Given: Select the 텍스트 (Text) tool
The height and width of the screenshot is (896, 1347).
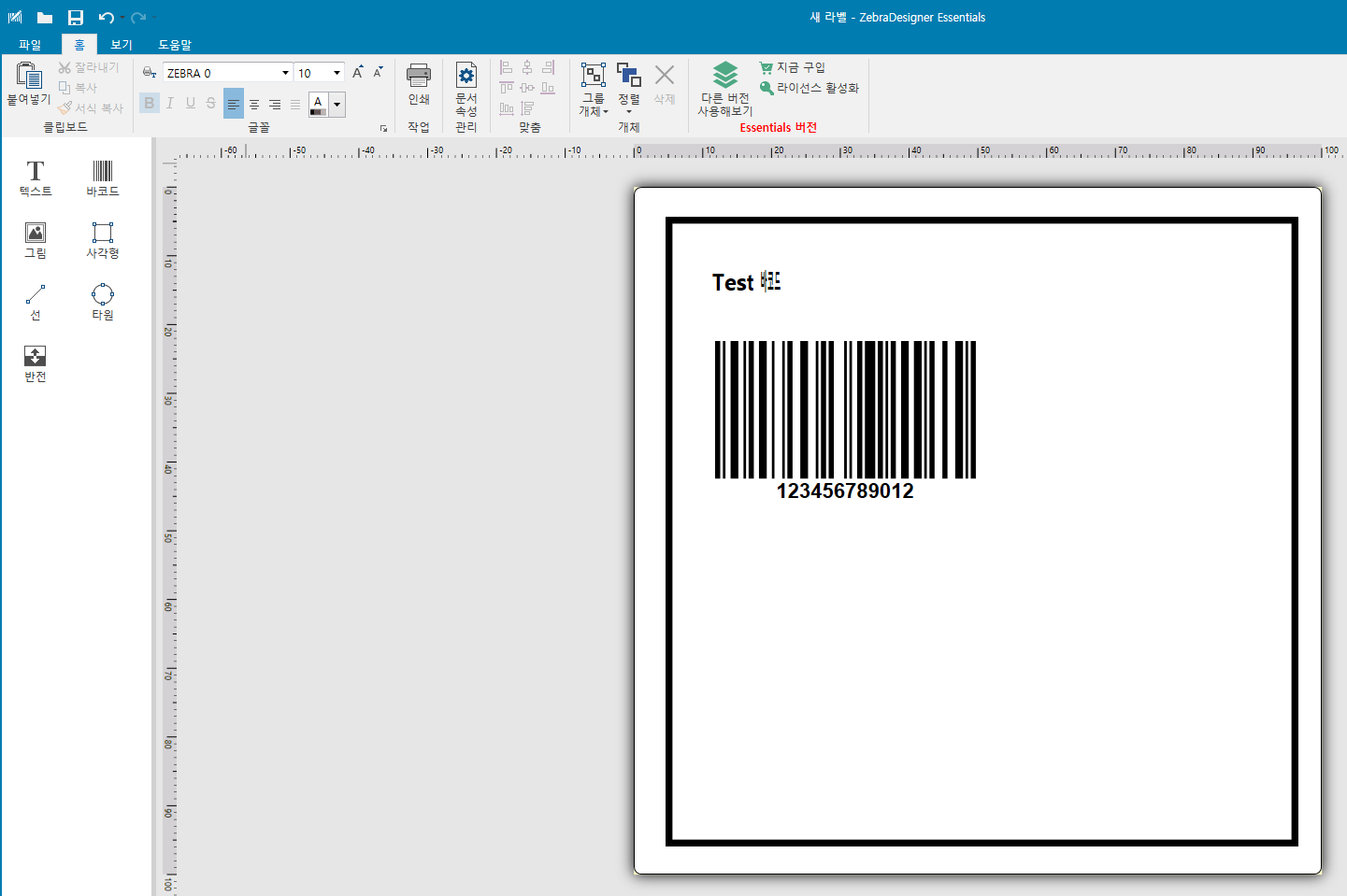Looking at the screenshot, I should point(36,178).
